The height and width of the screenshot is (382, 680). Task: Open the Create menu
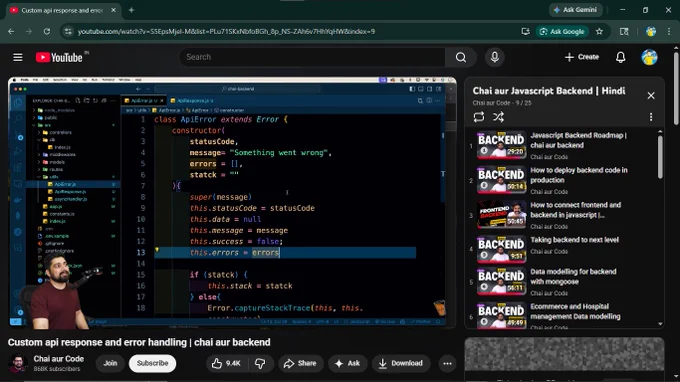[x=582, y=57]
